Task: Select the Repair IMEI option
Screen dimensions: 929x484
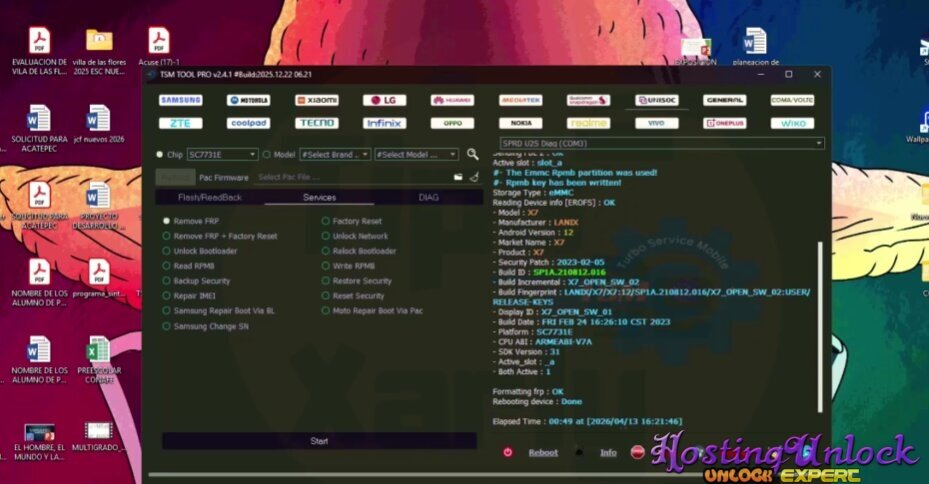Action: click(189, 296)
